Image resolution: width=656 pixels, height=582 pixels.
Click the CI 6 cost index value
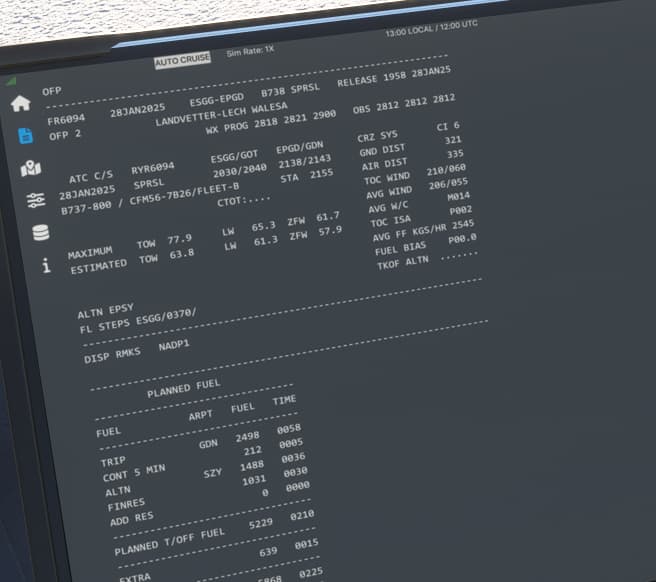(448, 126)
